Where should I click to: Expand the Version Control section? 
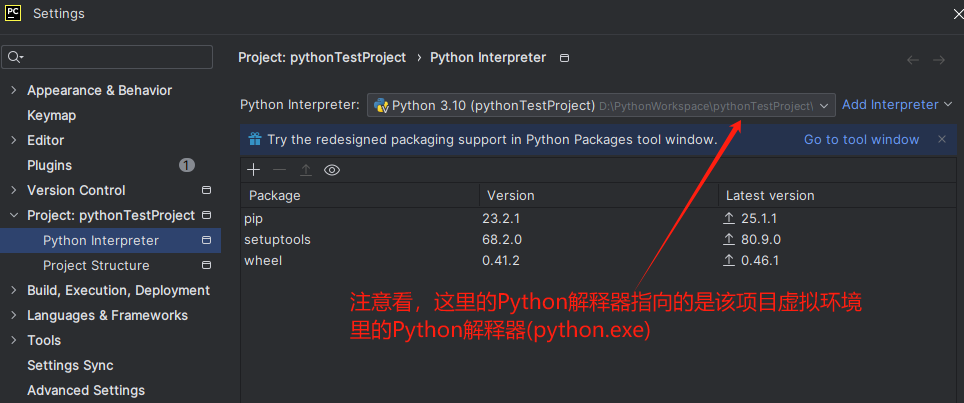[x=14, y=190]
